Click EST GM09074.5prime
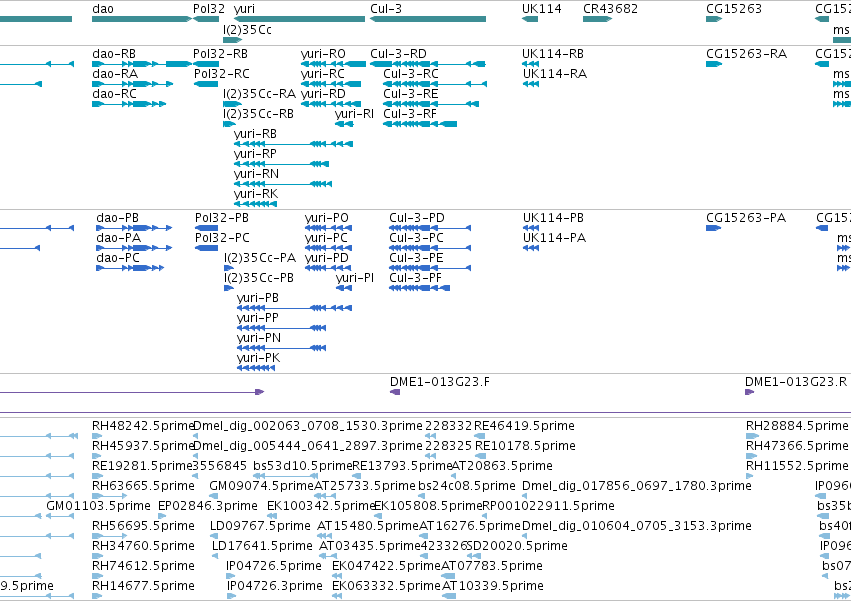 pyautogui.click(x=262, y=486)
